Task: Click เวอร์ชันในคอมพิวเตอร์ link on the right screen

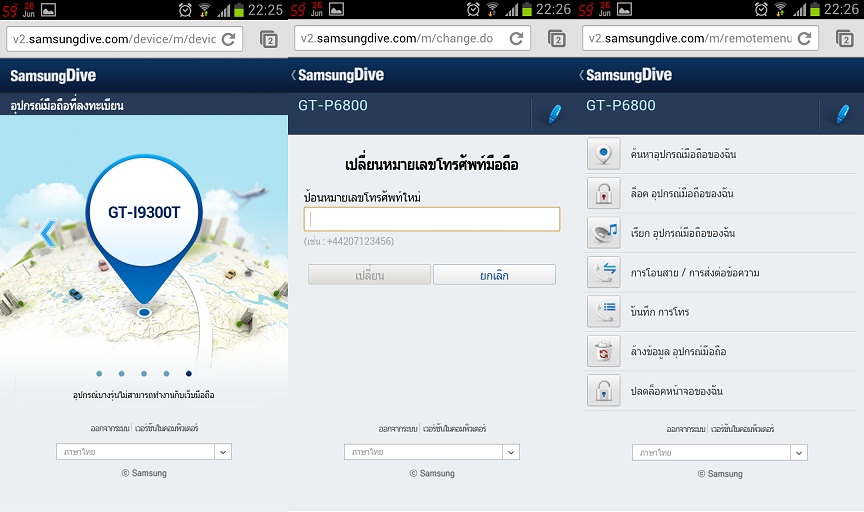Action: [742, 429]
